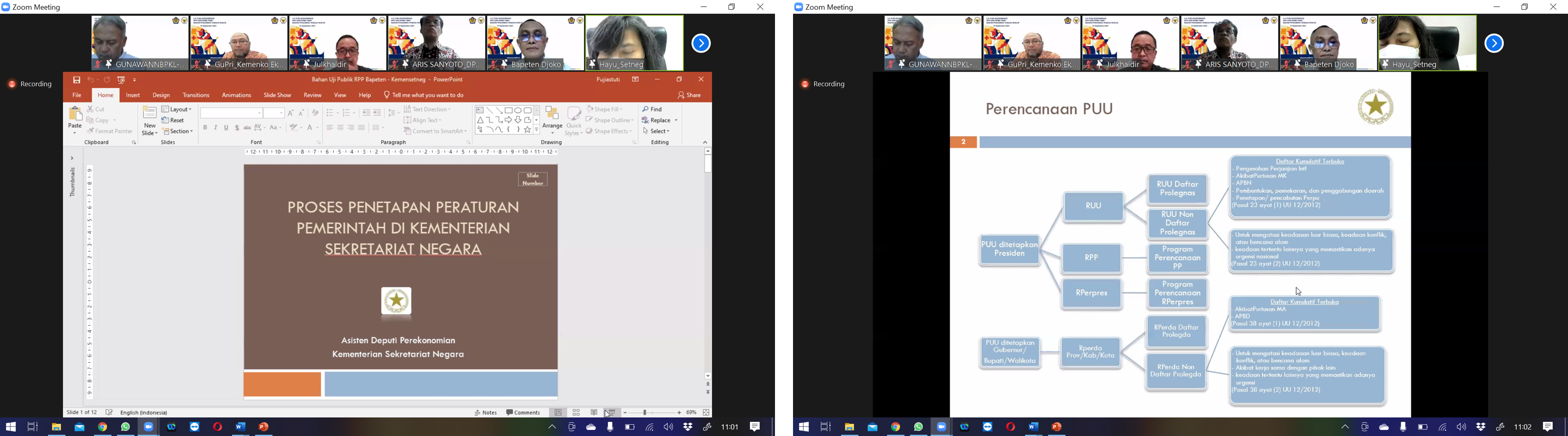Click the Increase List Level indent icon
Image resolution: width=1568 pixels, height=436 pixels.
[378, 113]
